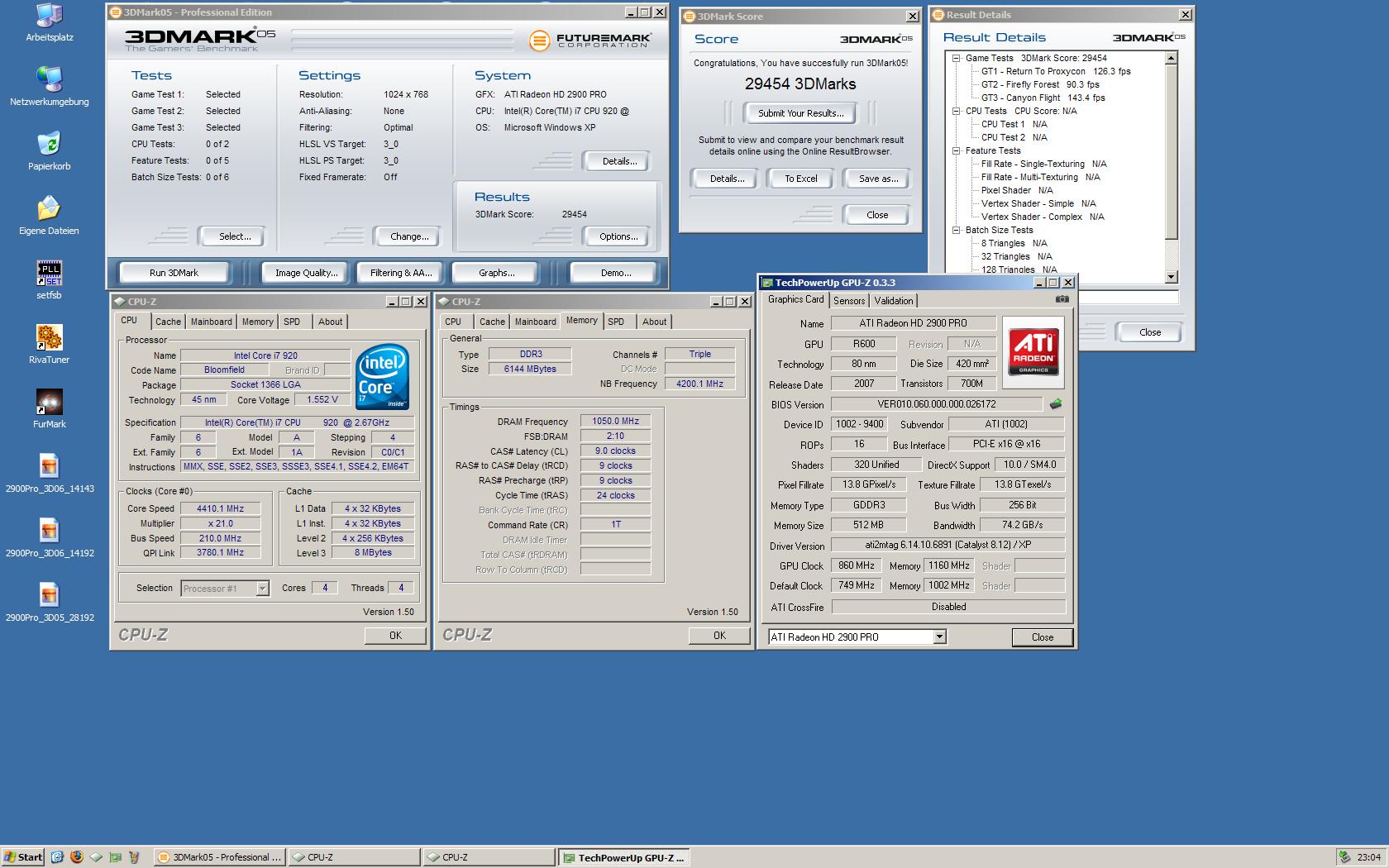Collapse the Batch Size Tests tree node
This screenshot has width=1389, height=868.
[x=956, y=230]
